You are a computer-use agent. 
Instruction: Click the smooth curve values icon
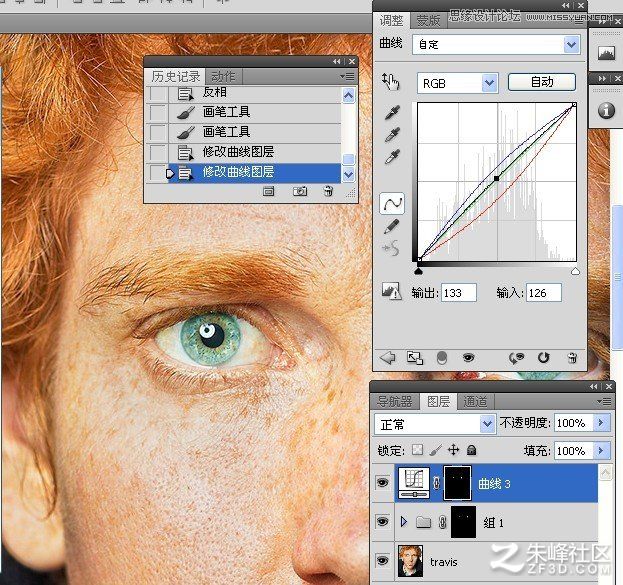click(391, 249)
